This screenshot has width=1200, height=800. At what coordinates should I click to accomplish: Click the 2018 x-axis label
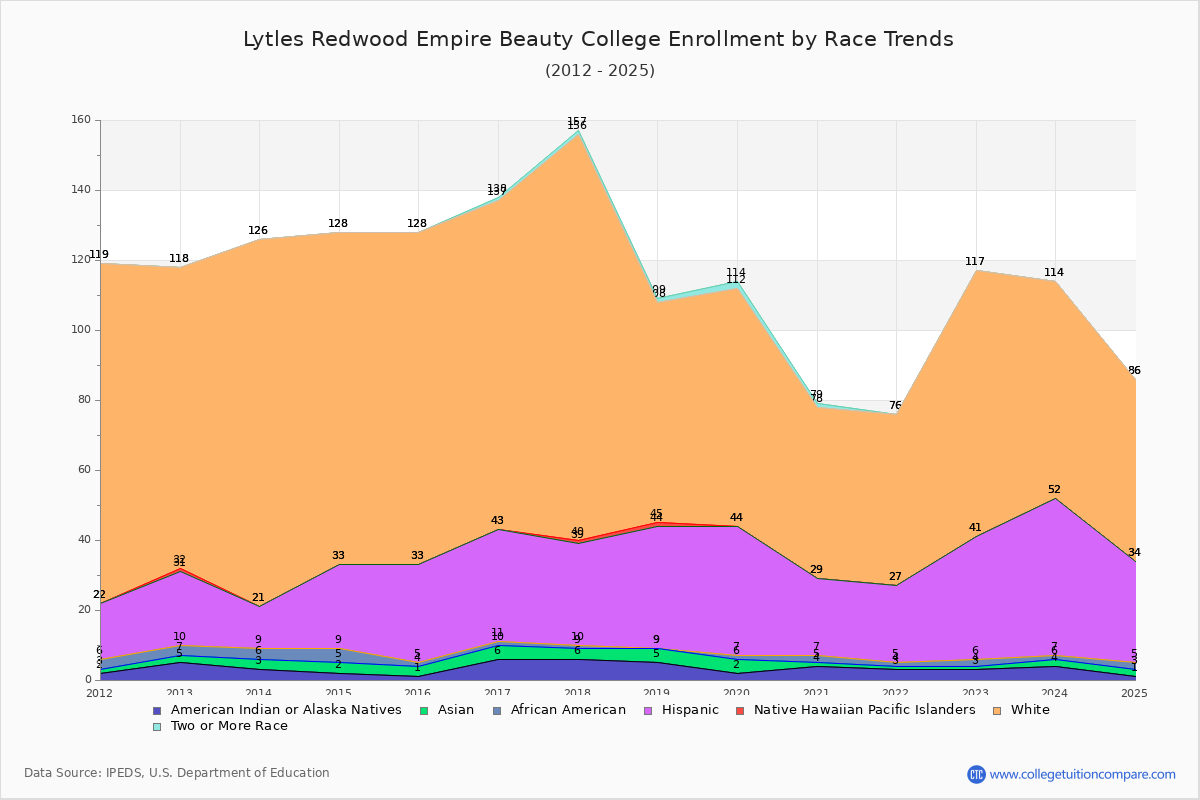click(x=578, y=693)
